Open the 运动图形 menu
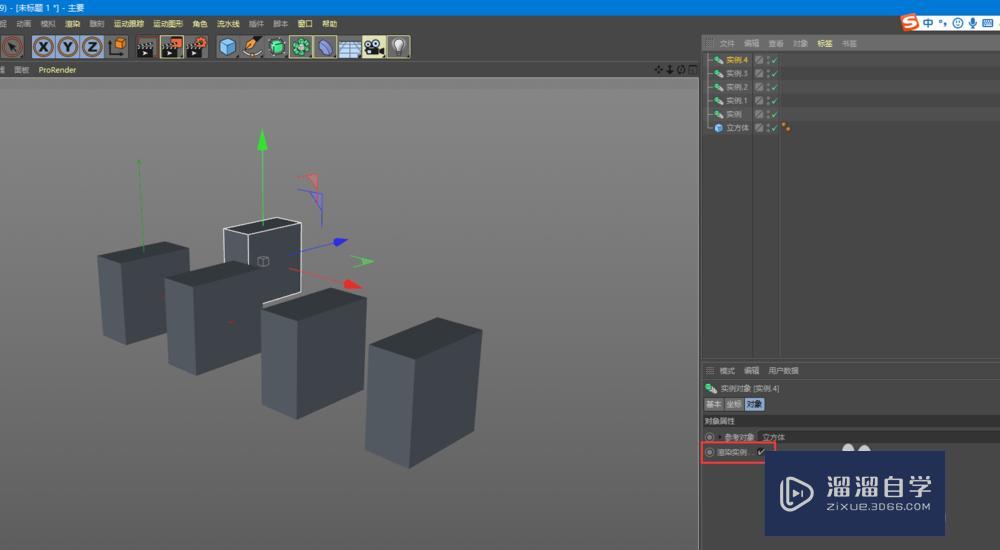 (x=168, y=24)
